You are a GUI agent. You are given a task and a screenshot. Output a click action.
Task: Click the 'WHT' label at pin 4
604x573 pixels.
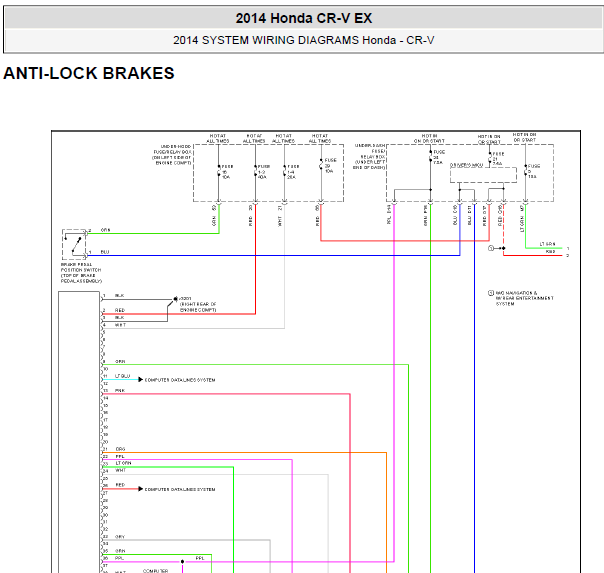(x=120, y=325)
